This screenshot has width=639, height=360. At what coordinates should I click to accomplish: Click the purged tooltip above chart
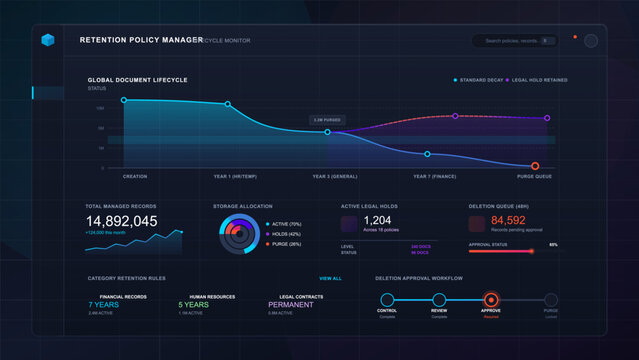tap(327, 120)
